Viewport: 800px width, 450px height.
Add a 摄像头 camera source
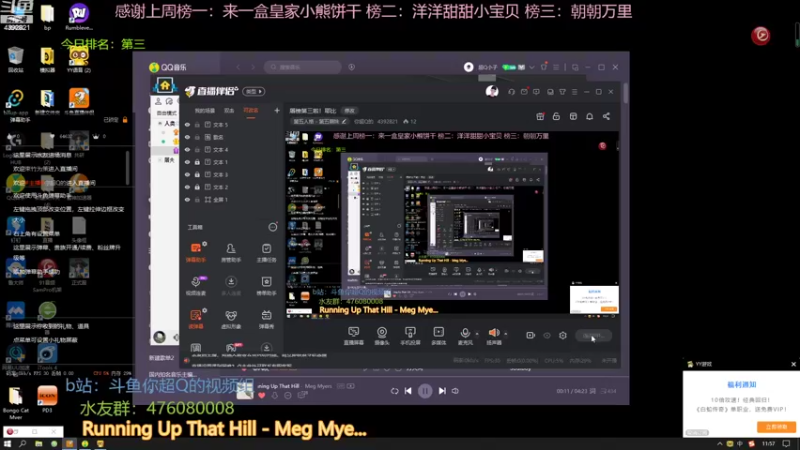pos(382,336)
